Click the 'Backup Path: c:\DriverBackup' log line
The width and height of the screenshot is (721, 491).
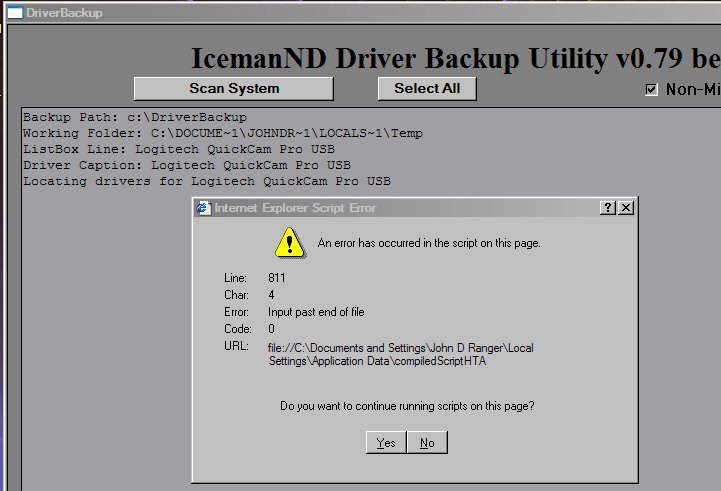(x=135, y=117)
